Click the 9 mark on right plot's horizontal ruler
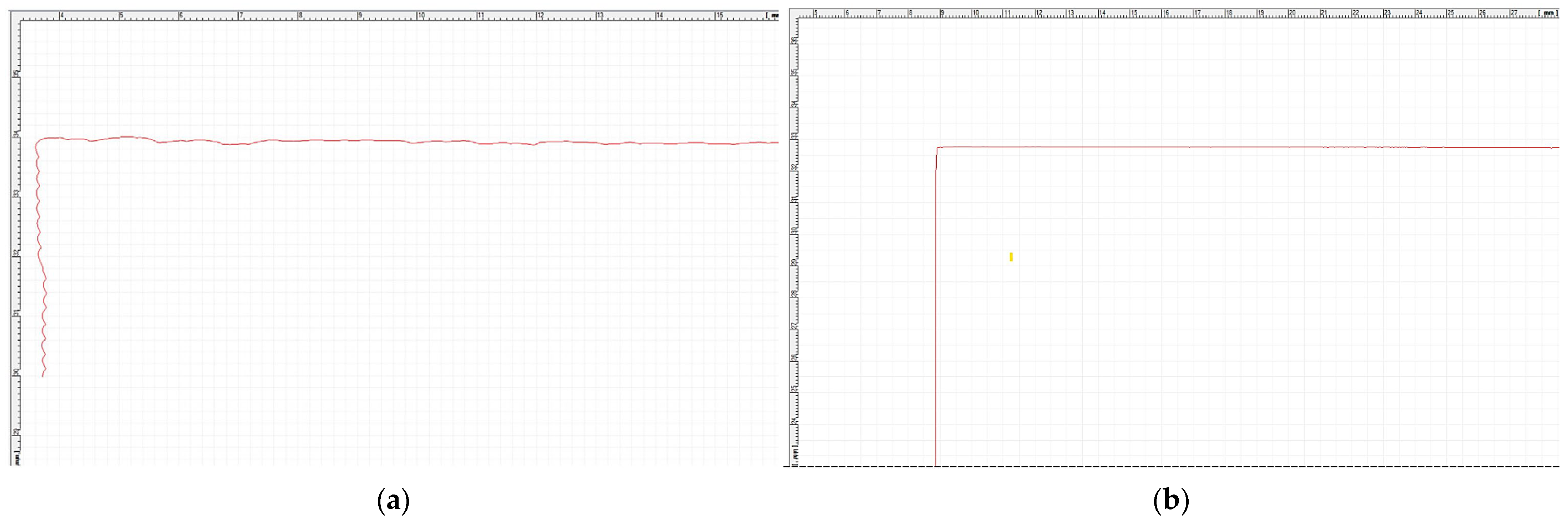The height and width of the screenshot is (522, 1568). point(942,13)
